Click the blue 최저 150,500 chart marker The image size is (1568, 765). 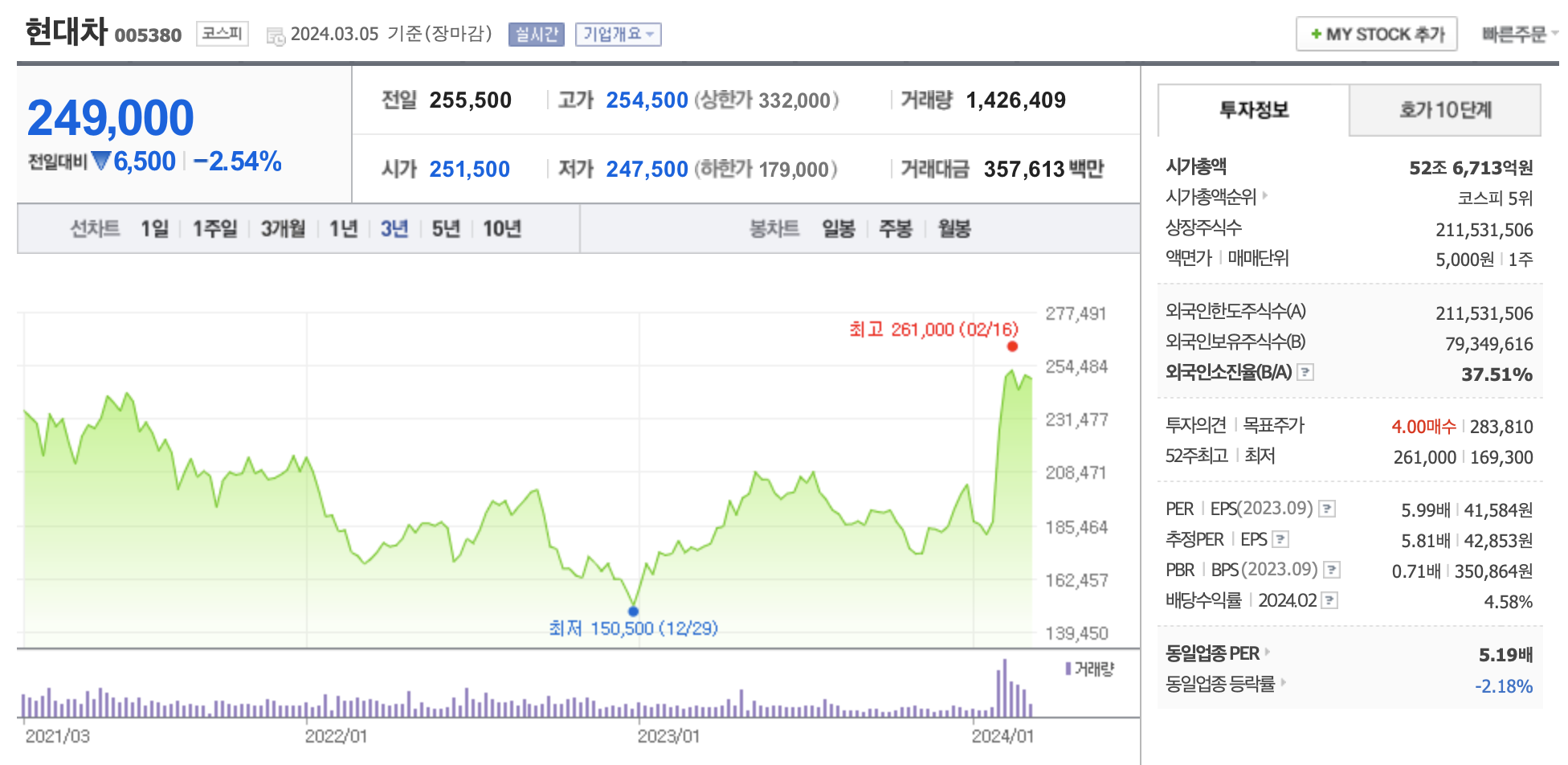tap(633, 612)
